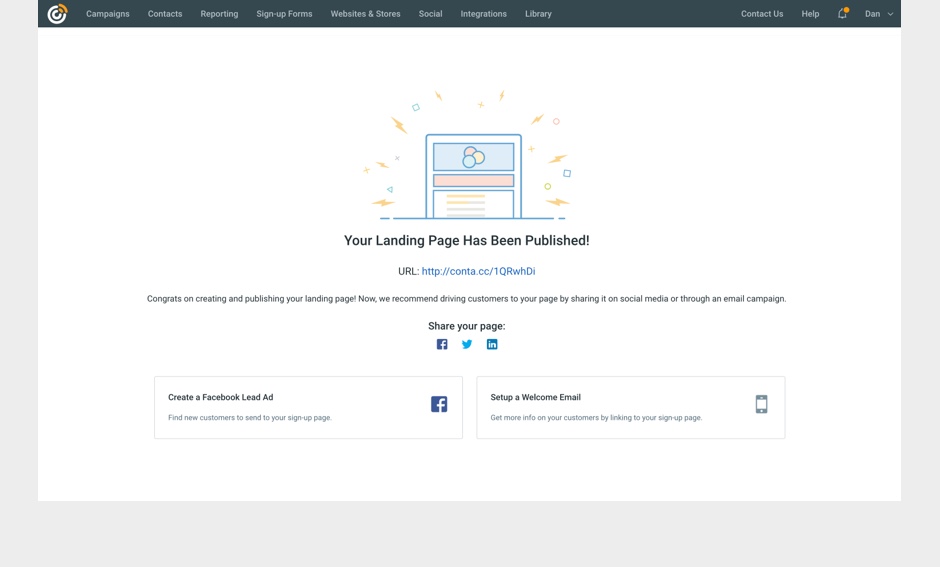The height and width of the screenshot is (567, 940).
Task: Select the Social menu item
Action: pos(430,14)
